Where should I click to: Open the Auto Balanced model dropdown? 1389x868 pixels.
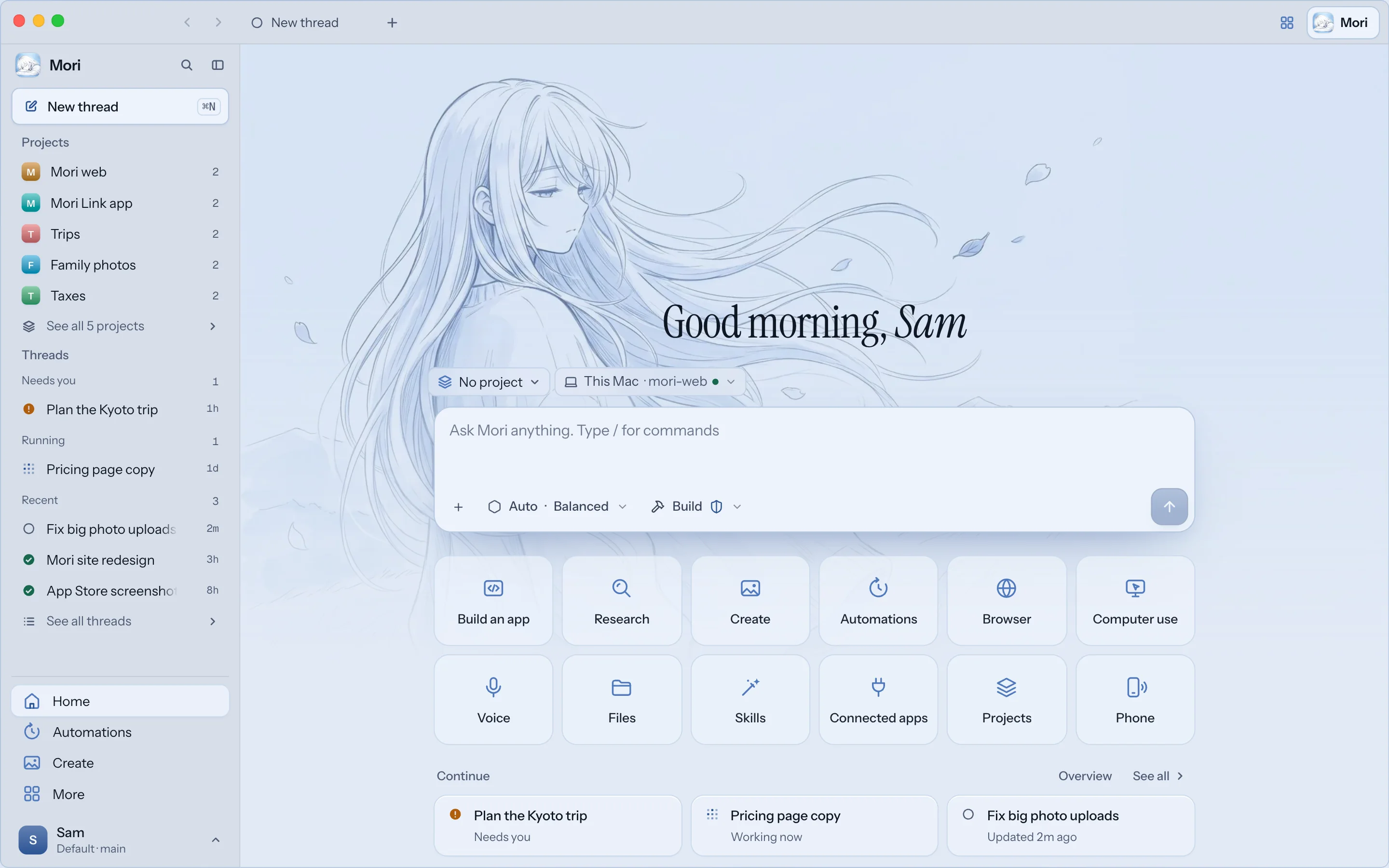coord(557,506)
